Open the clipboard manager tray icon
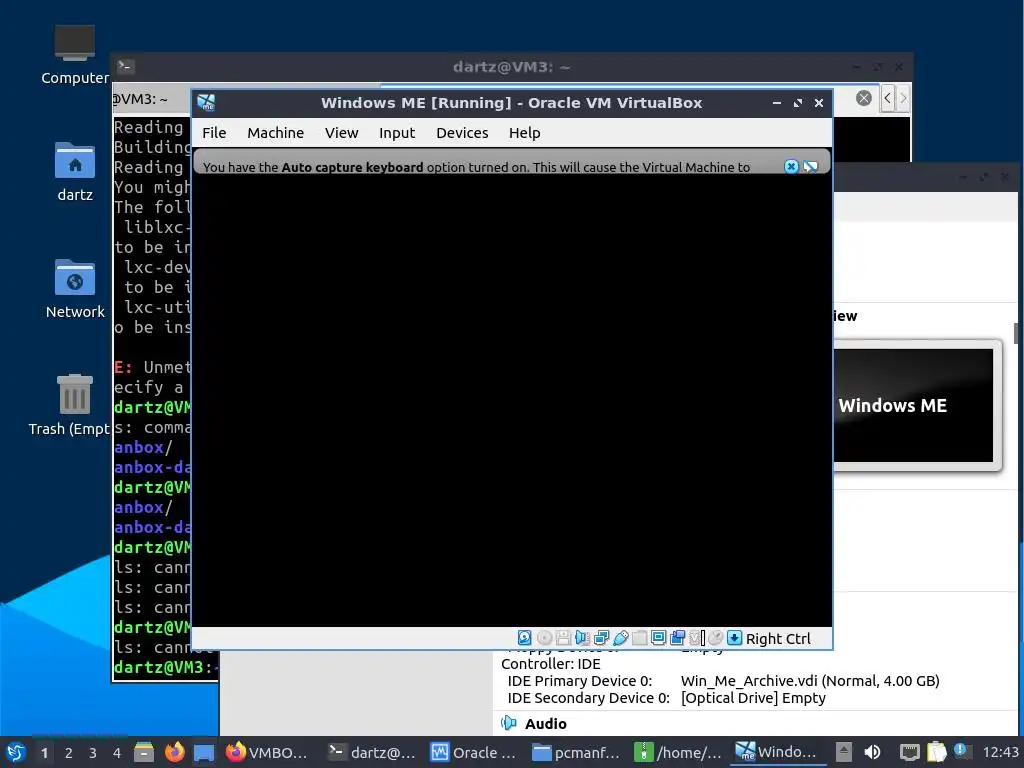 [x=936, y=752]
